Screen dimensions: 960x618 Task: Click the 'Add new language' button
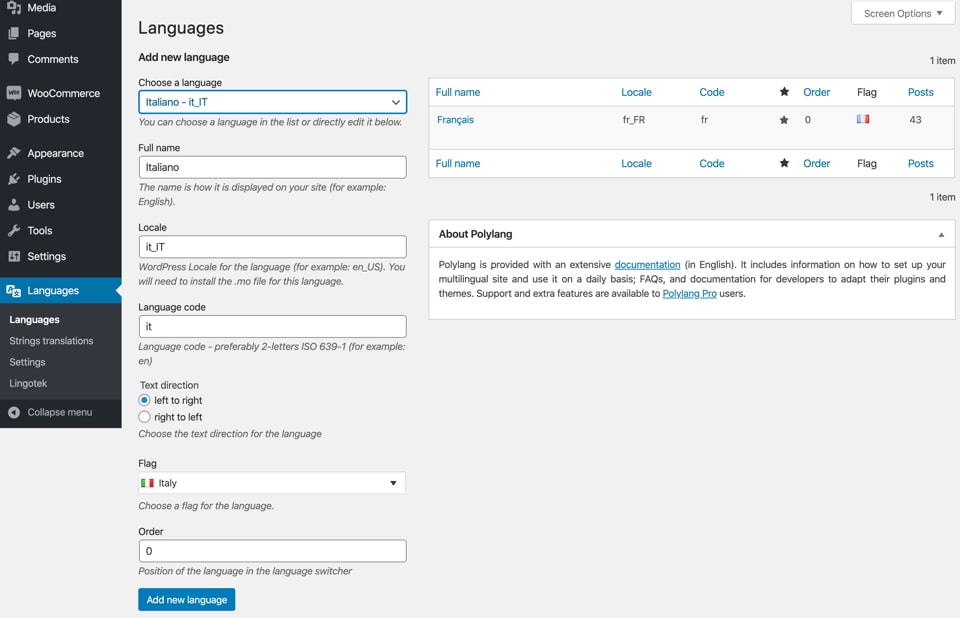pos(187,600)
